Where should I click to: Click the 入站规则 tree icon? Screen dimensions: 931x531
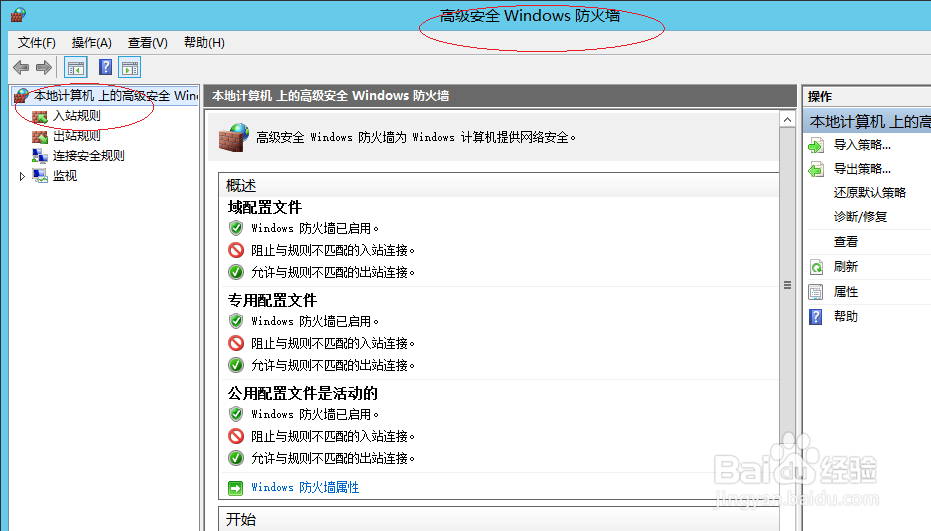pos(40,116)
